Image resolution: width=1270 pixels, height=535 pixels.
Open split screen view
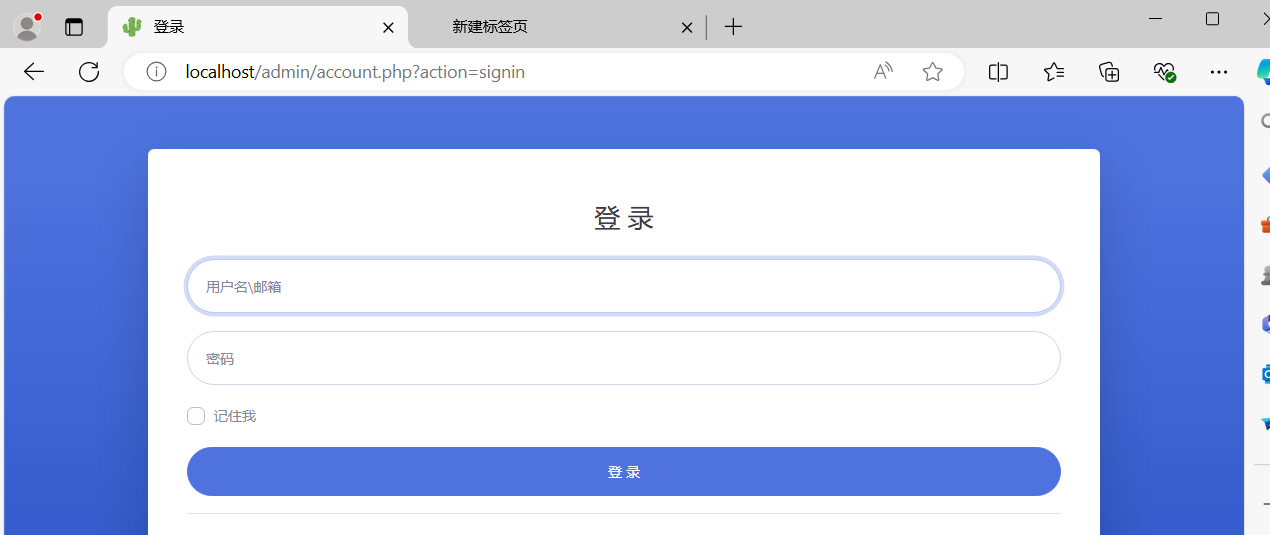[998, 72]
